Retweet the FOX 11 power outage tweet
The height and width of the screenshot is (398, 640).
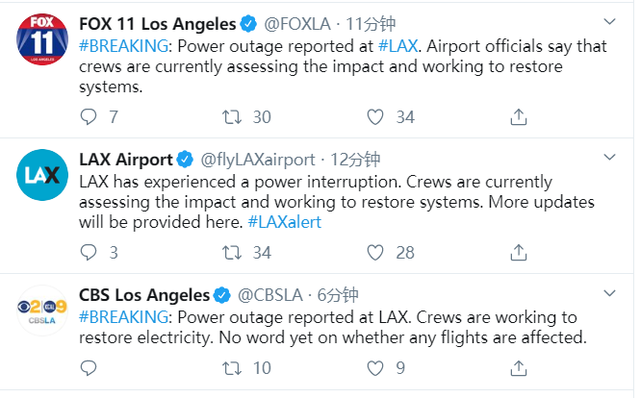click(232, 117)
